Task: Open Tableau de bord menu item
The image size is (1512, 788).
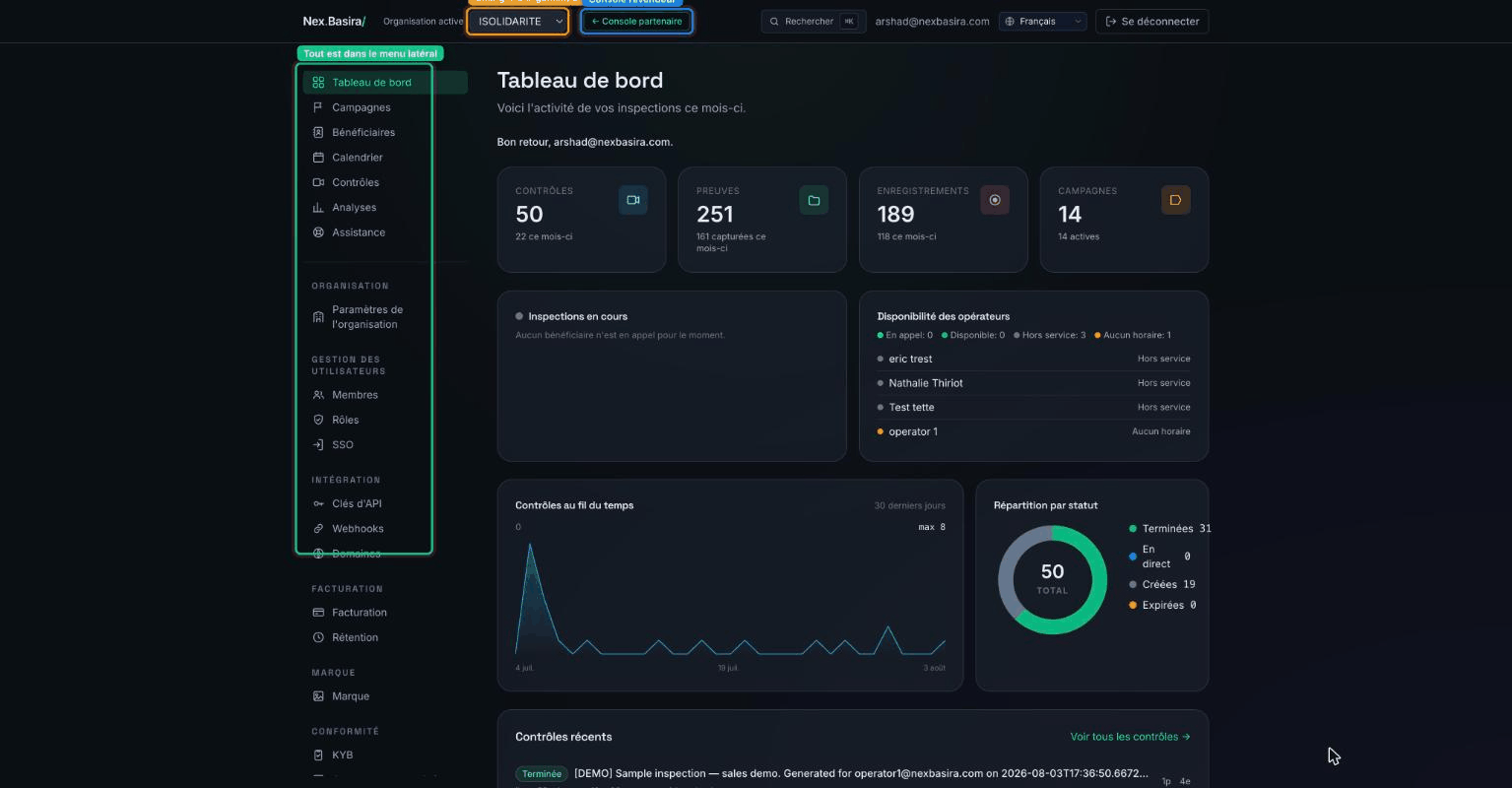Action: pyautogui.click(x=385, y=83)
